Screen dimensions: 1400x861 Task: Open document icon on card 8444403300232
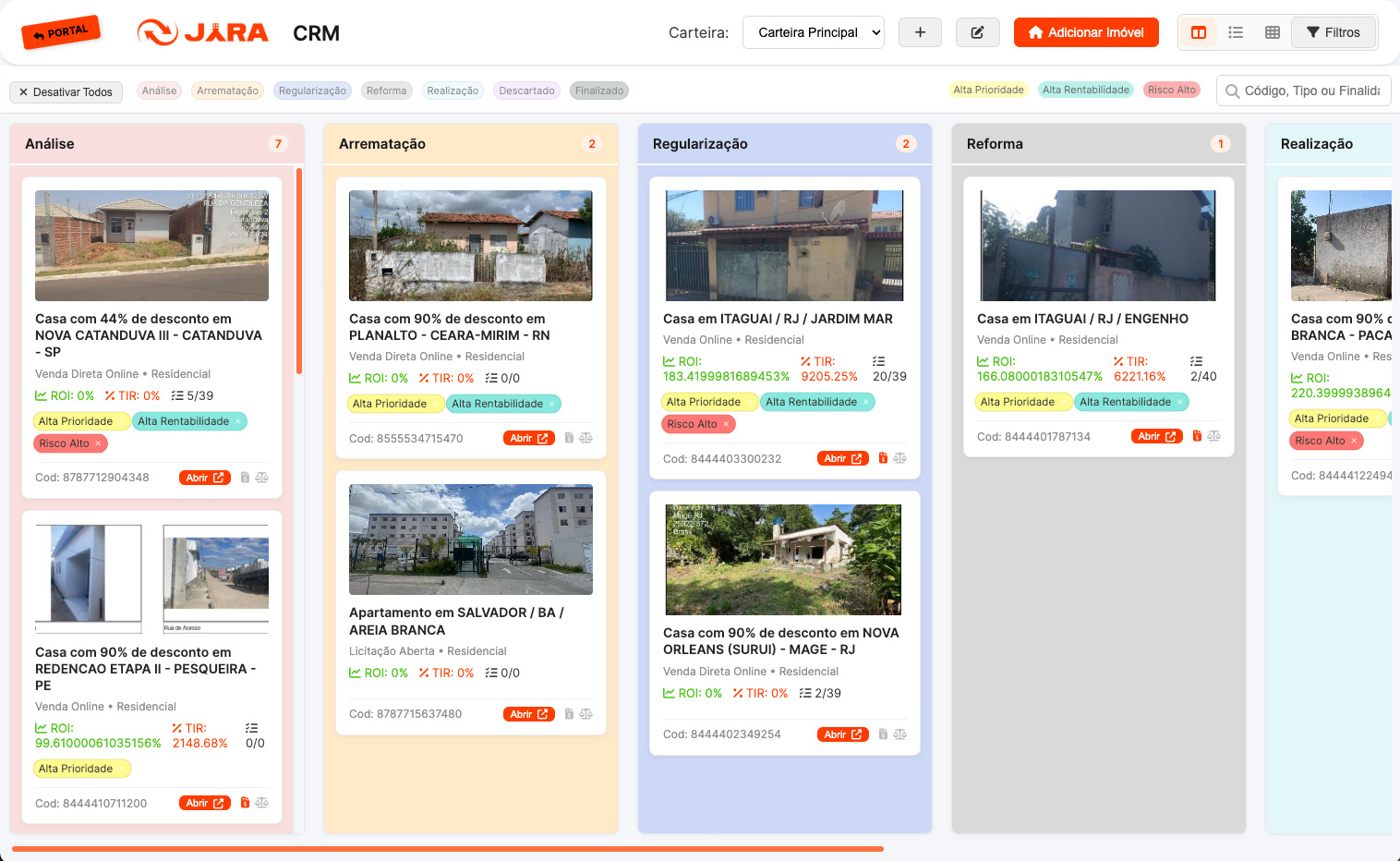[883, 458]
